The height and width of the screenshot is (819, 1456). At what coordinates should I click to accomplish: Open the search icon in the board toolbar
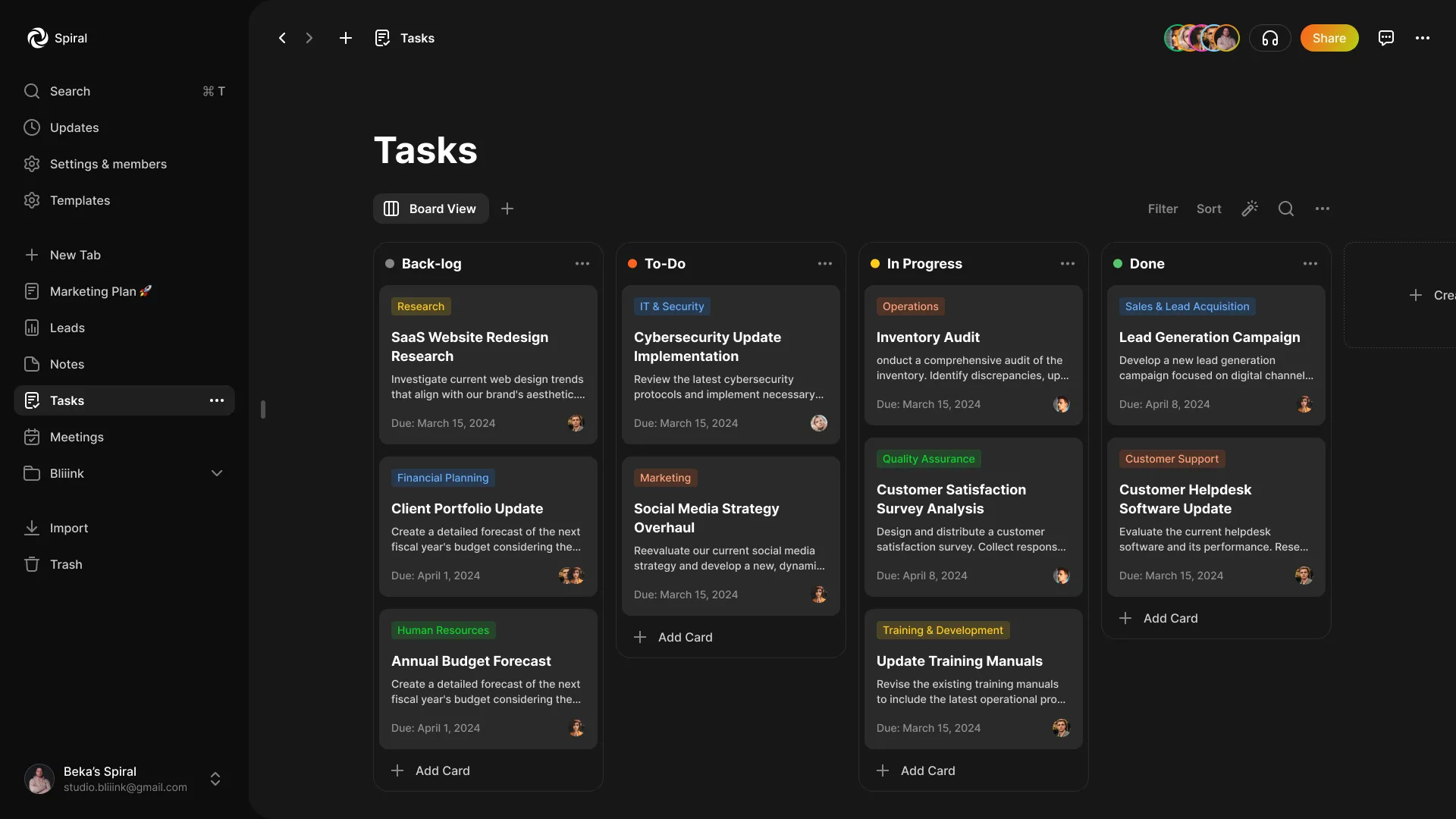pos(1286,209)
